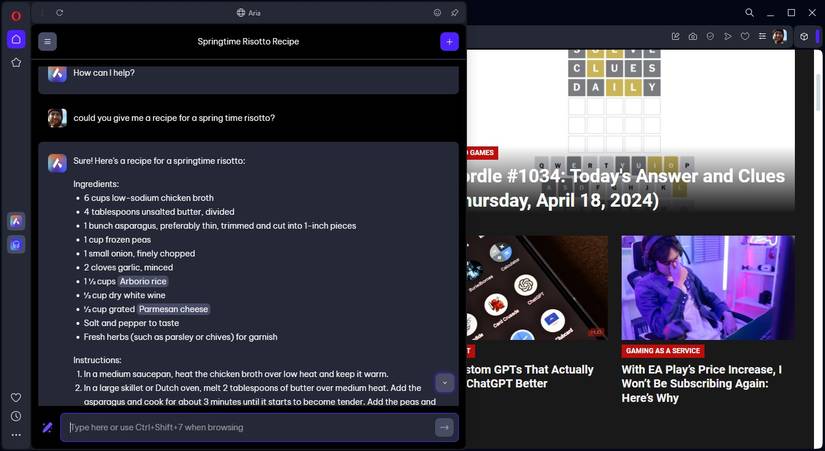Click the Arborio rice highlighted term
The height and width of the screenshot is (451, 825).
point(143,282)
